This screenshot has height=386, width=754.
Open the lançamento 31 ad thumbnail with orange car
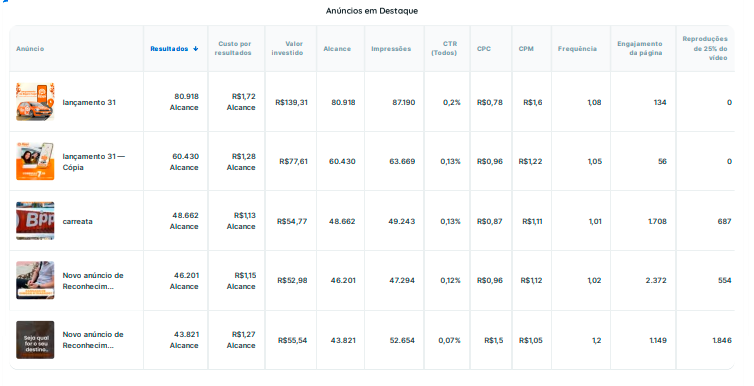(35, 102)
